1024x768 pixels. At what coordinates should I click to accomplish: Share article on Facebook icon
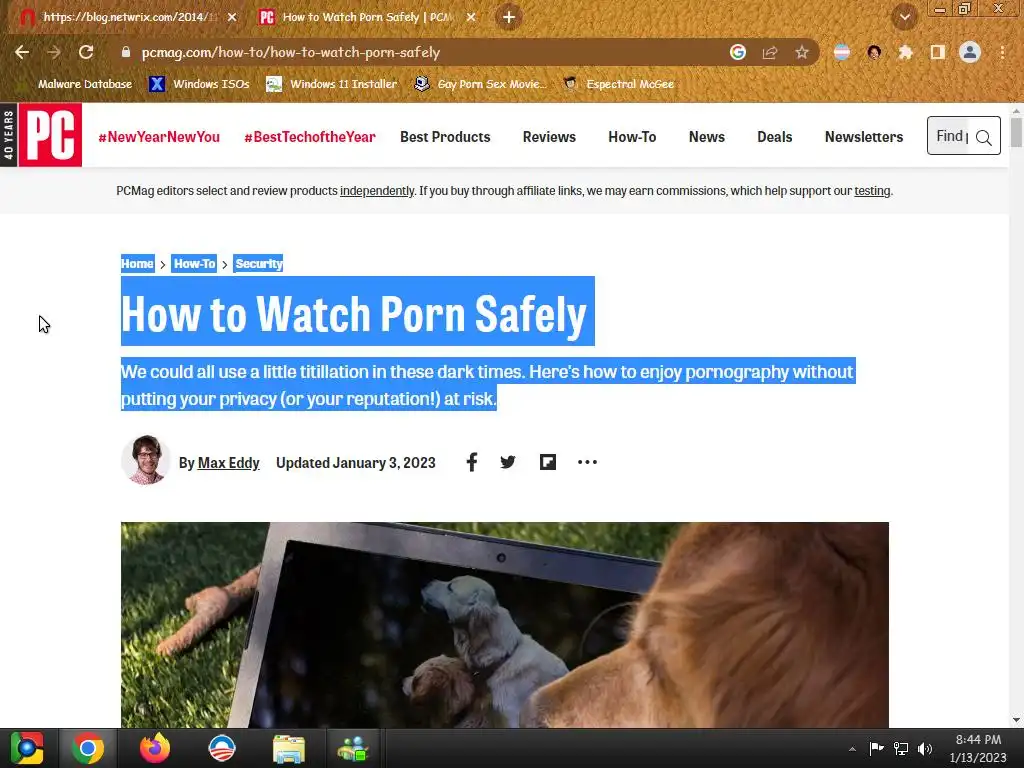(x=472, y=462)
